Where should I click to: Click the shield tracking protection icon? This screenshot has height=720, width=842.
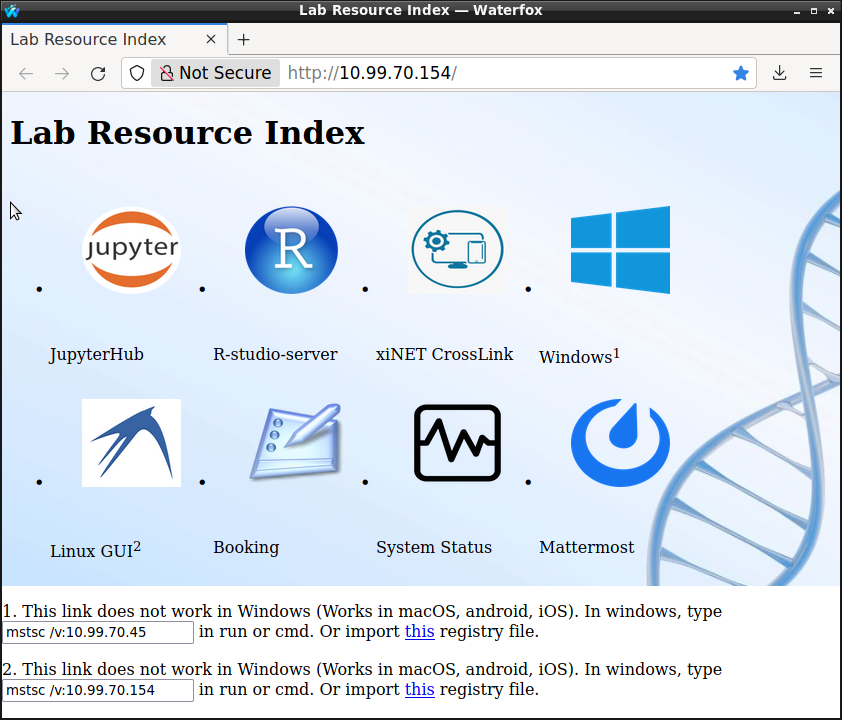pos(137,73)
